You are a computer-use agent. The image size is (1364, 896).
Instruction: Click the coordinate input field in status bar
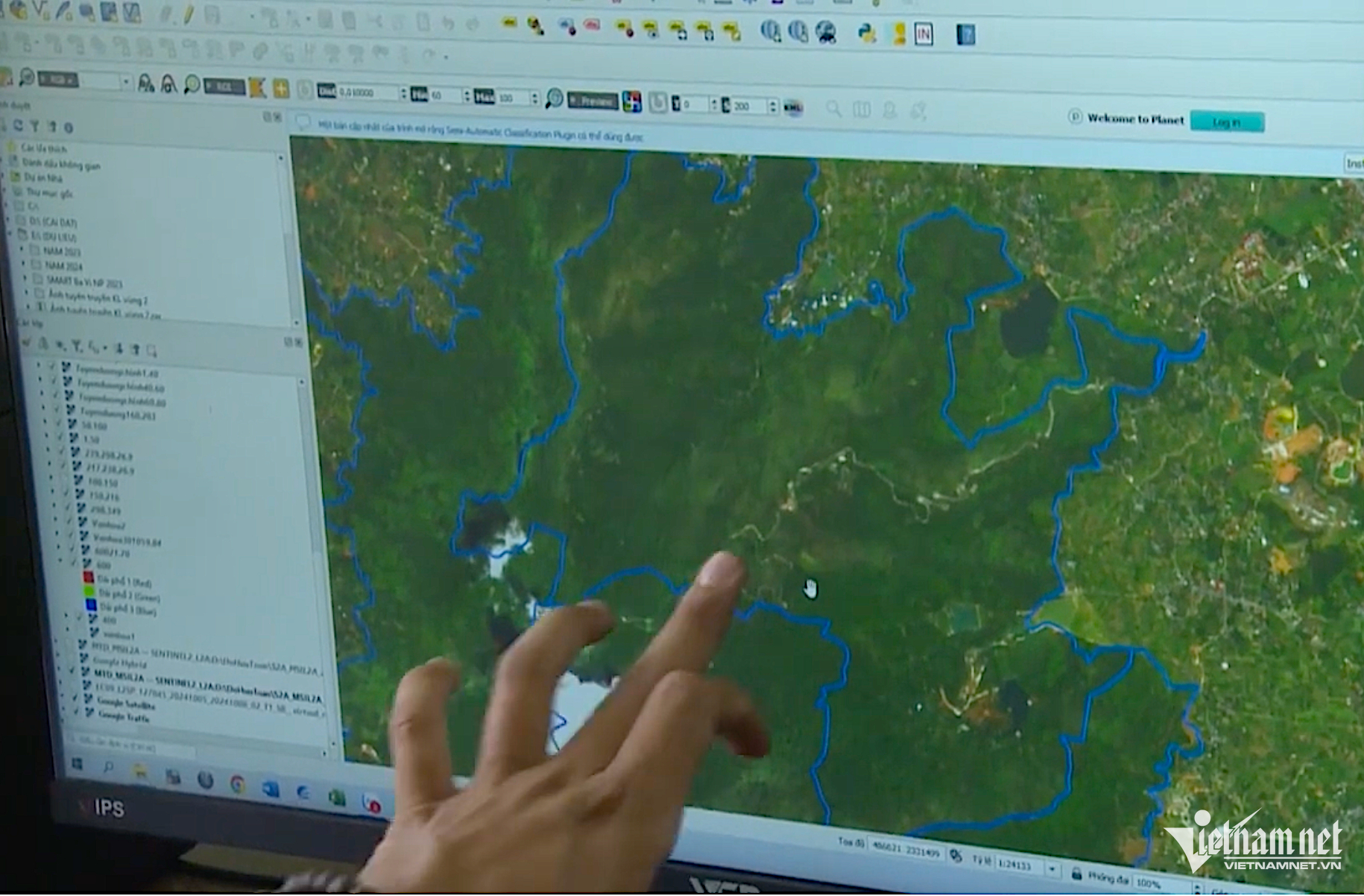(906, 850)
